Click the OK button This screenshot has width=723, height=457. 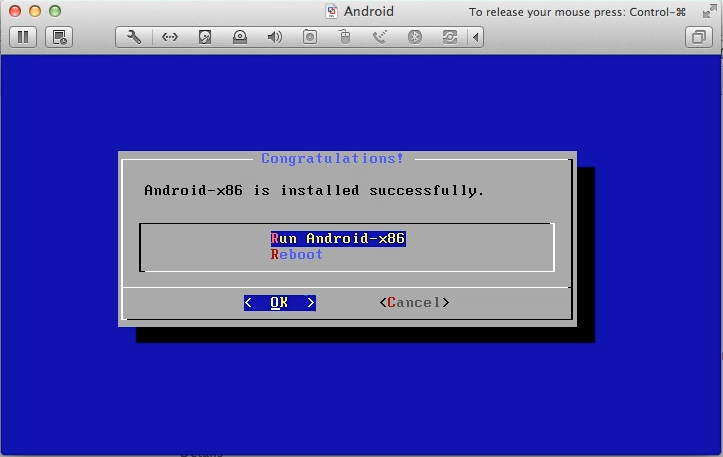(280, 303)
